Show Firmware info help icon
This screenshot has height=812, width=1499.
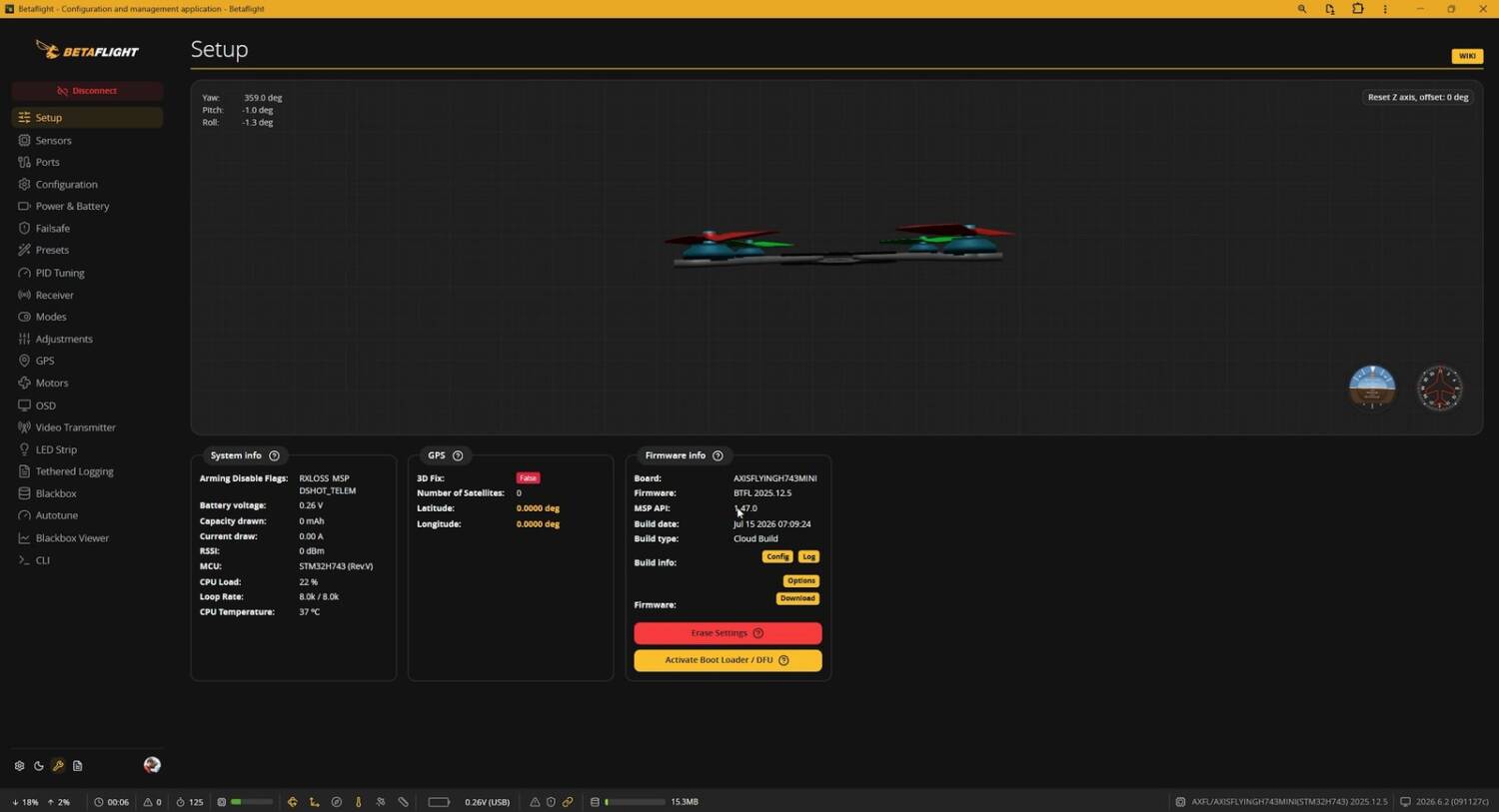[718, 455]
